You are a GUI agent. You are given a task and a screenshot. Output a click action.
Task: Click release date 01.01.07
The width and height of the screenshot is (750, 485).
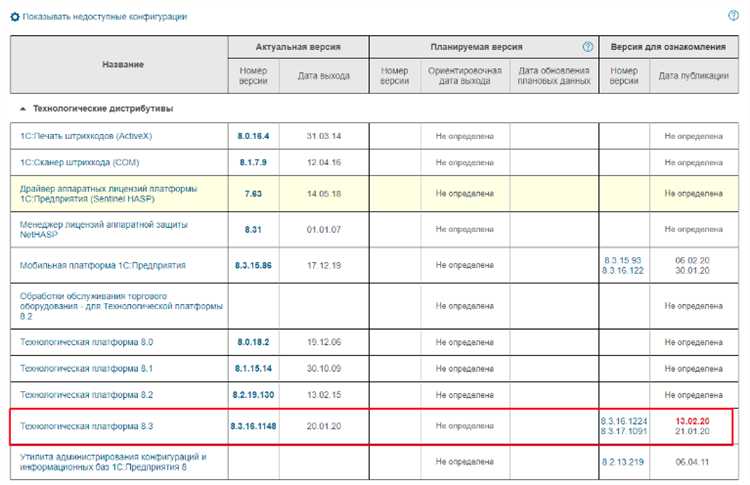324,230
